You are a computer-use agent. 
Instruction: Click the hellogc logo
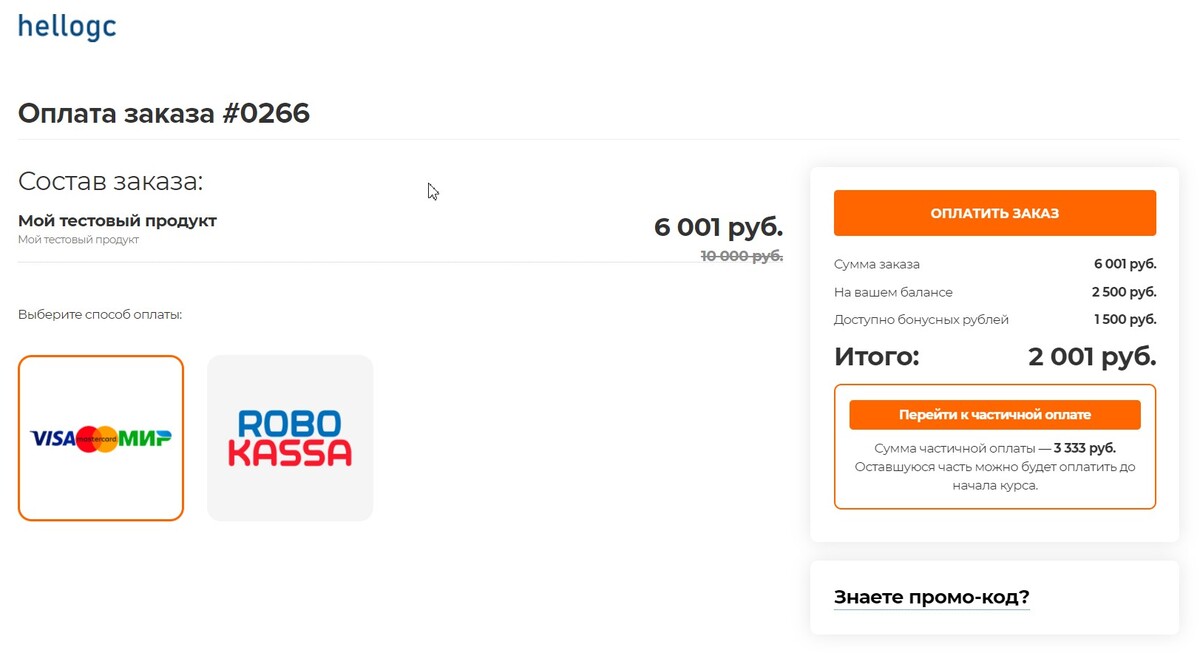pos(67,26)
